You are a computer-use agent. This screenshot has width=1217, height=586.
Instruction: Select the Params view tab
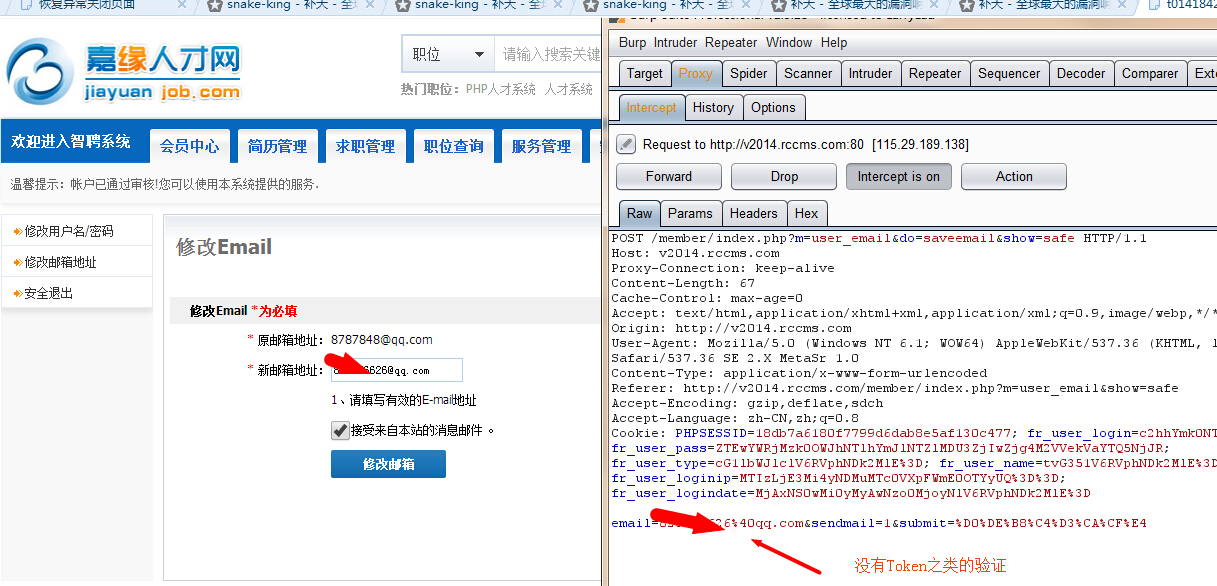coord(690,213)
